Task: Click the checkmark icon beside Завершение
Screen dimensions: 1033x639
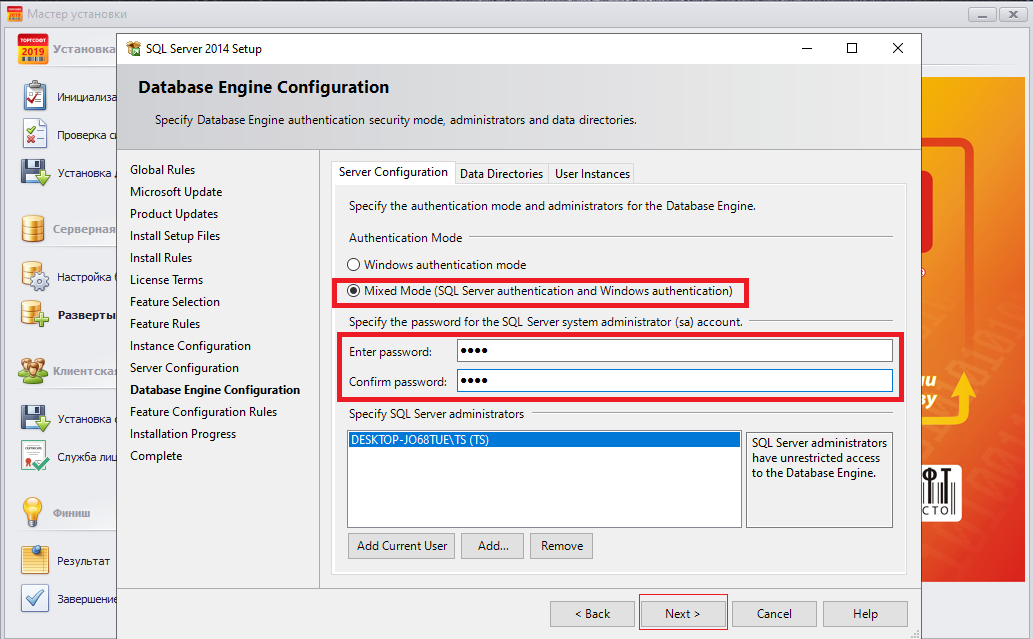Action: pyautogui.click(x=35, y=598)
